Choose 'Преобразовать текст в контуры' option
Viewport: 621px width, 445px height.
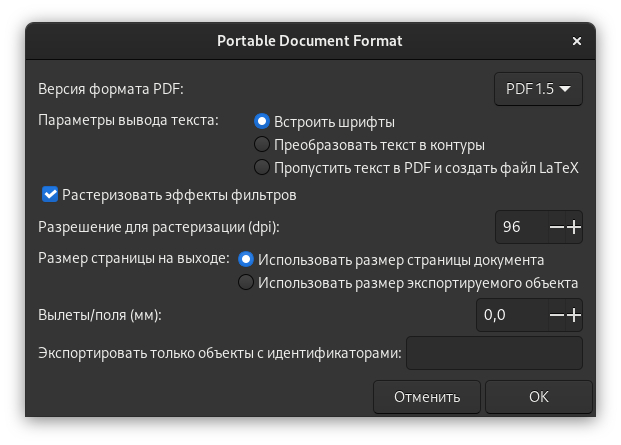[262, 145]
